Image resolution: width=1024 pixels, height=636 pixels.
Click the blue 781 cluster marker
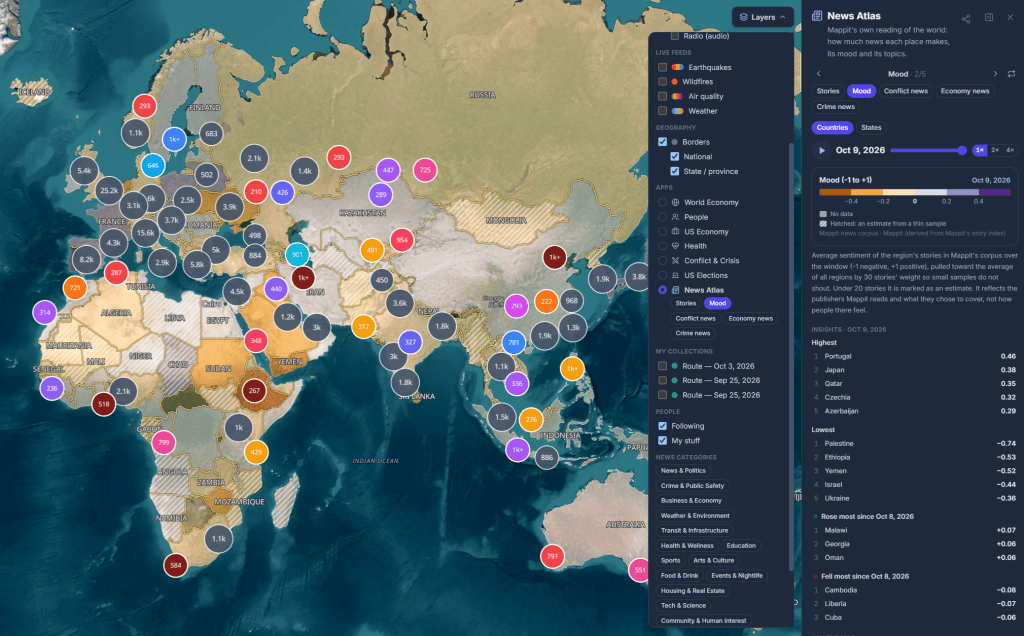[514, 342]
